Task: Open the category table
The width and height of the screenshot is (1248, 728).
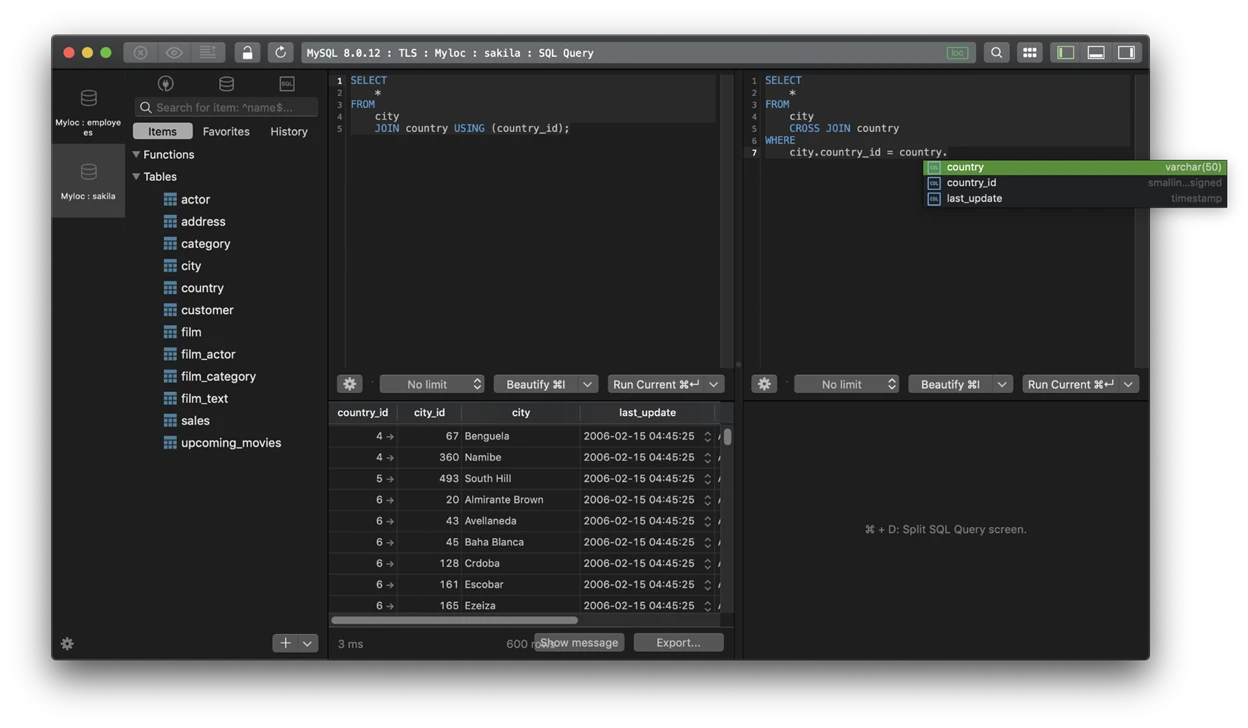Action: click(x=205, y=243)
